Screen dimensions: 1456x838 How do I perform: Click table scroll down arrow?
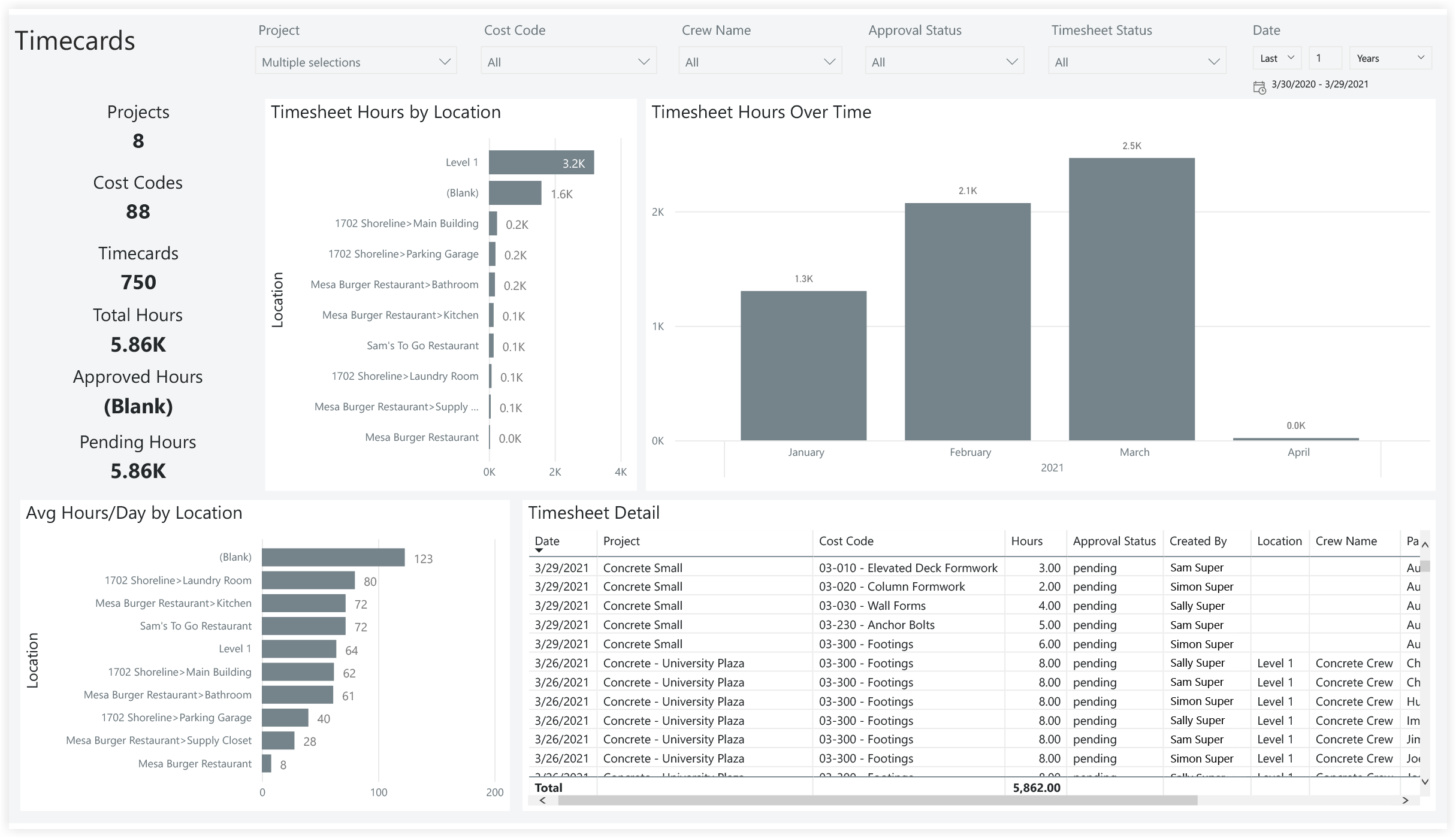click(1425, 782)
